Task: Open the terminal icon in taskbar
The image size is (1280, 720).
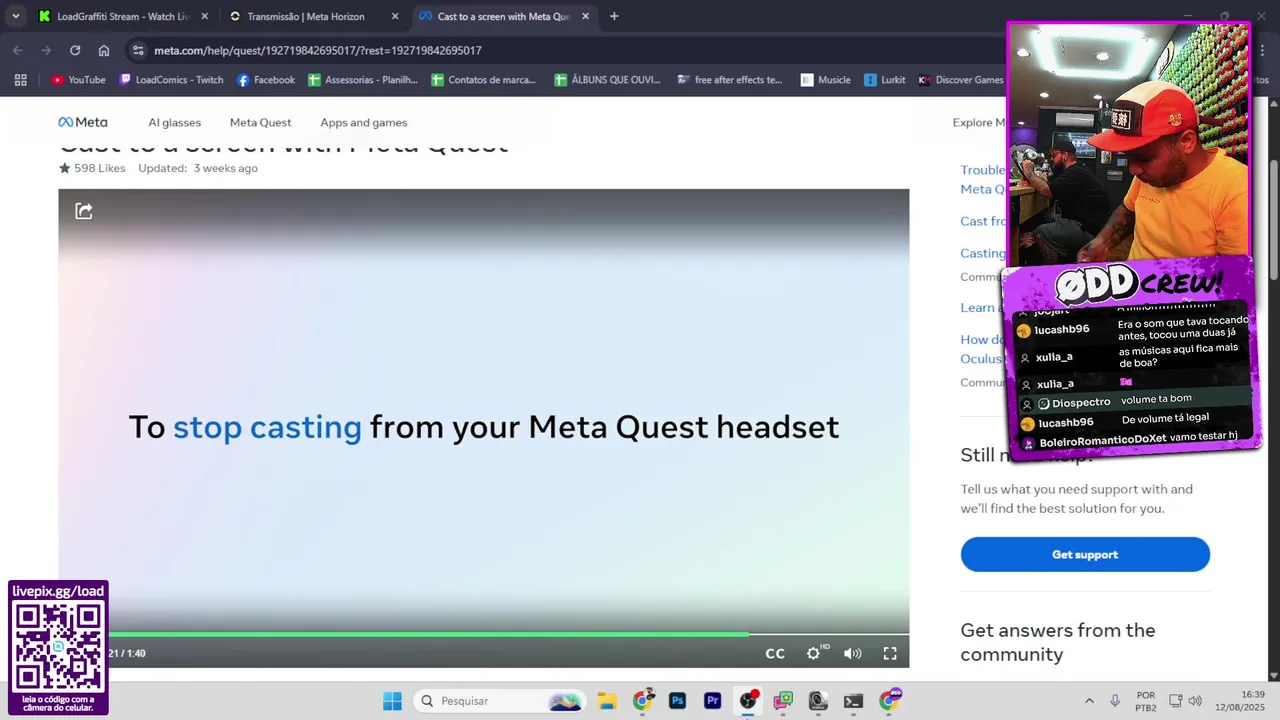Action: pyautogui.click(x=853, y=701)
